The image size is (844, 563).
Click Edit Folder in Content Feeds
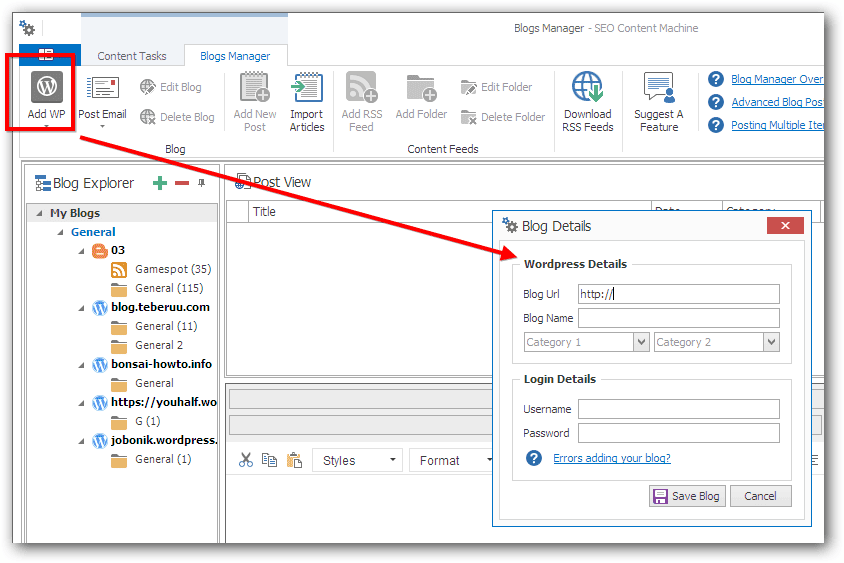coord(496,87)
